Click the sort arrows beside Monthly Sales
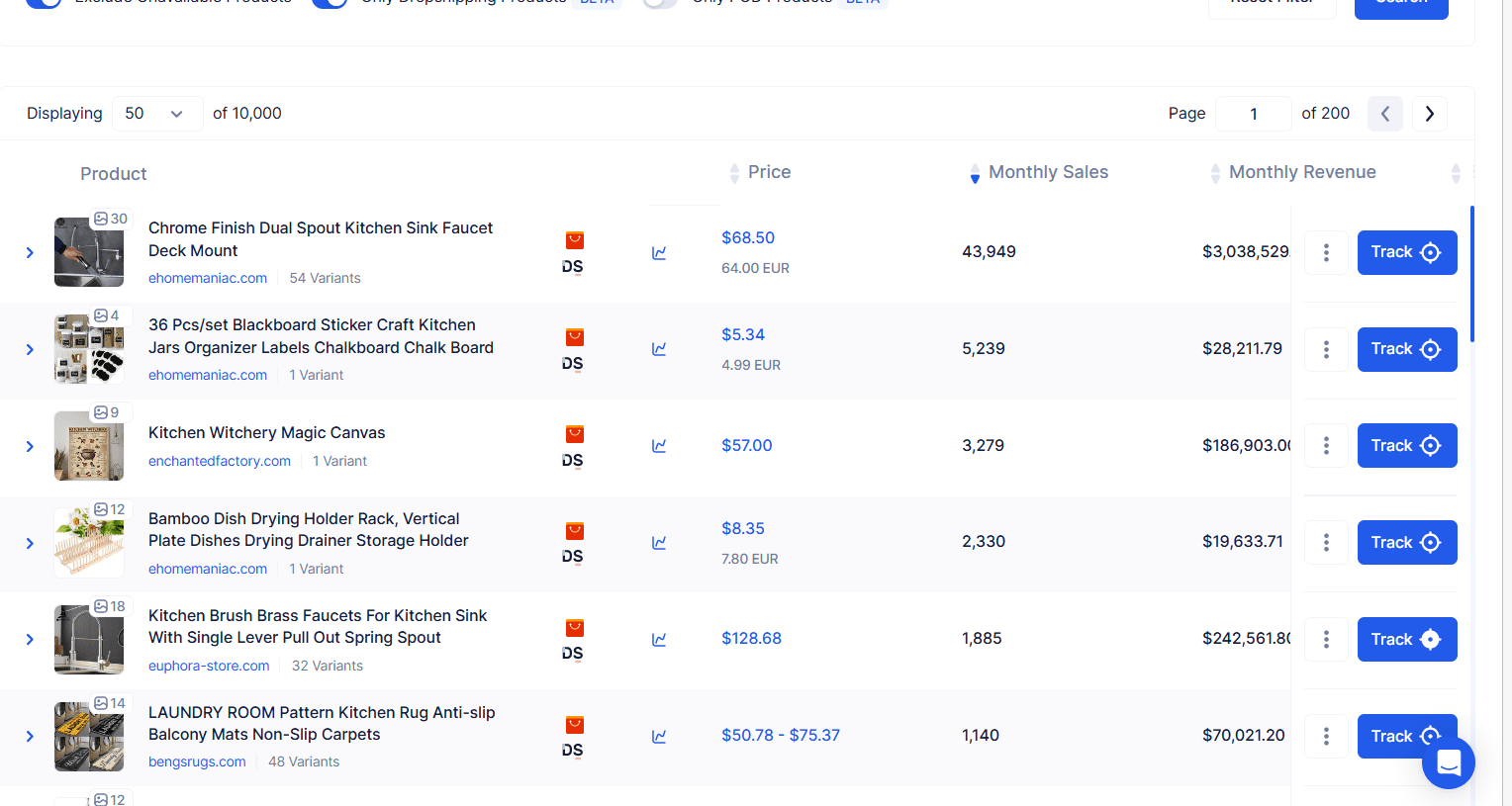1512x806 pixels. tap(975, 173)
